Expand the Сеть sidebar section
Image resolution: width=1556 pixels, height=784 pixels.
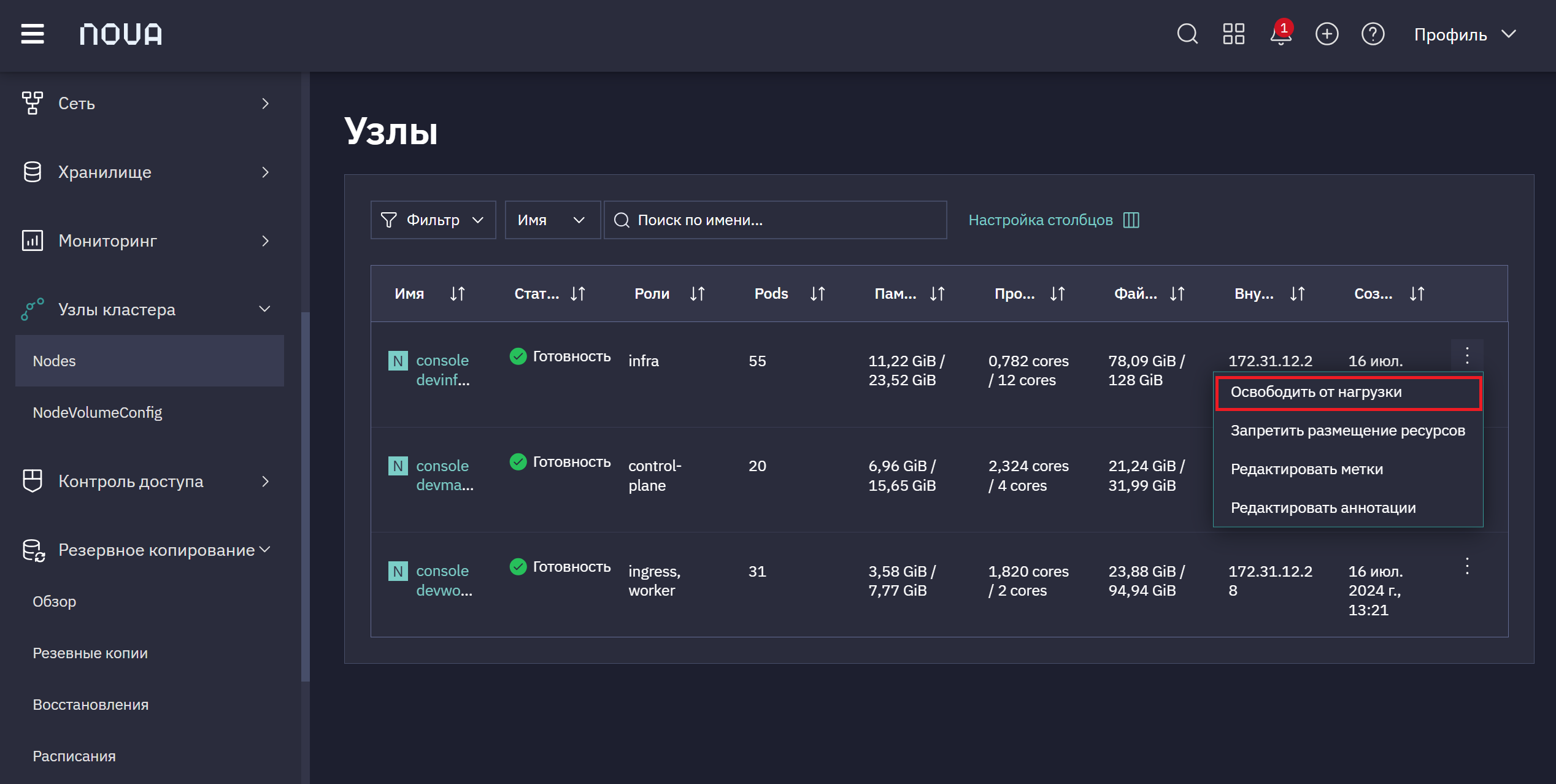point(265,103)
